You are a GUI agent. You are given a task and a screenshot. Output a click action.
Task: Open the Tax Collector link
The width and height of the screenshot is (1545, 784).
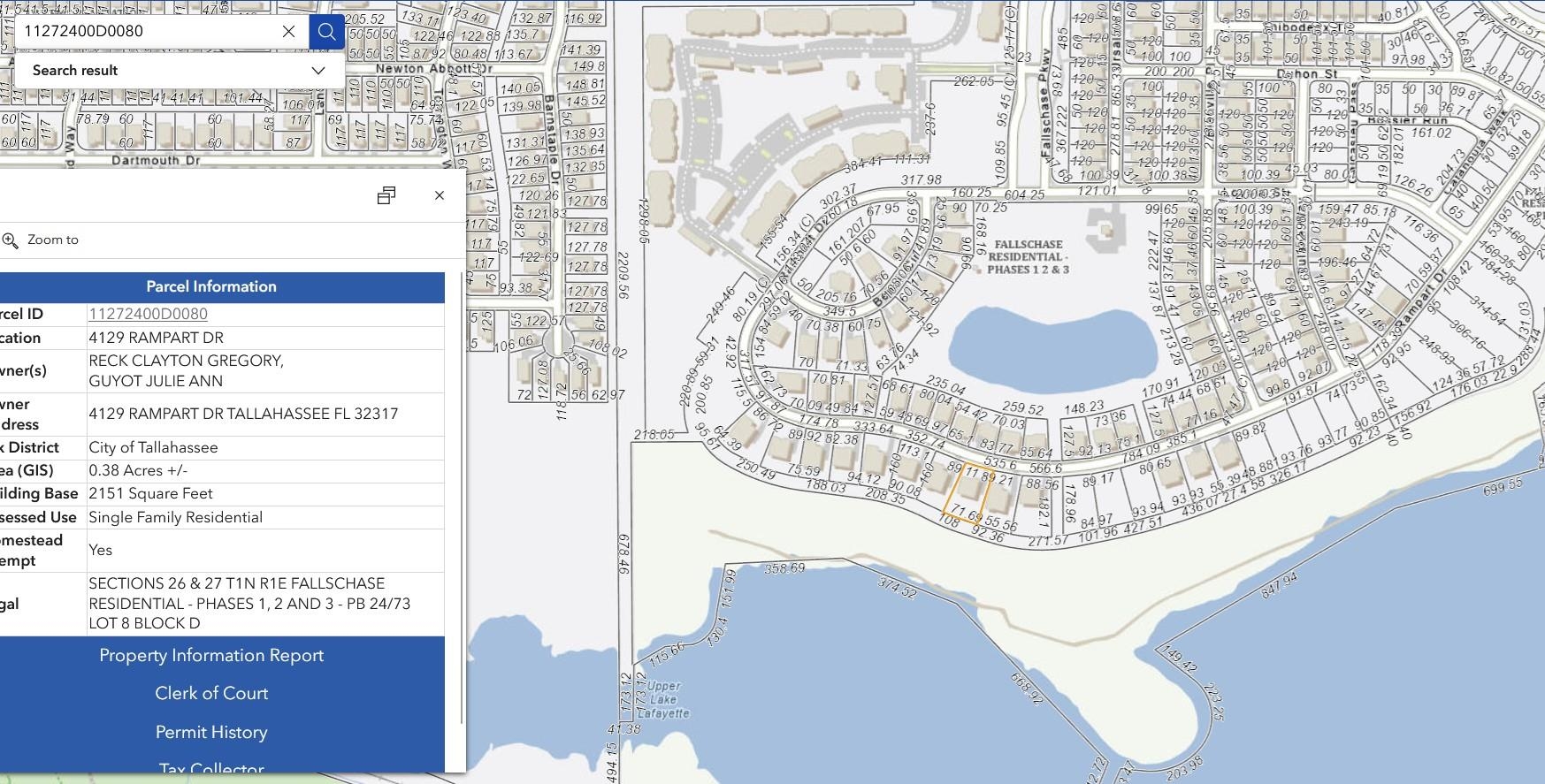click(x=211, y=767)
